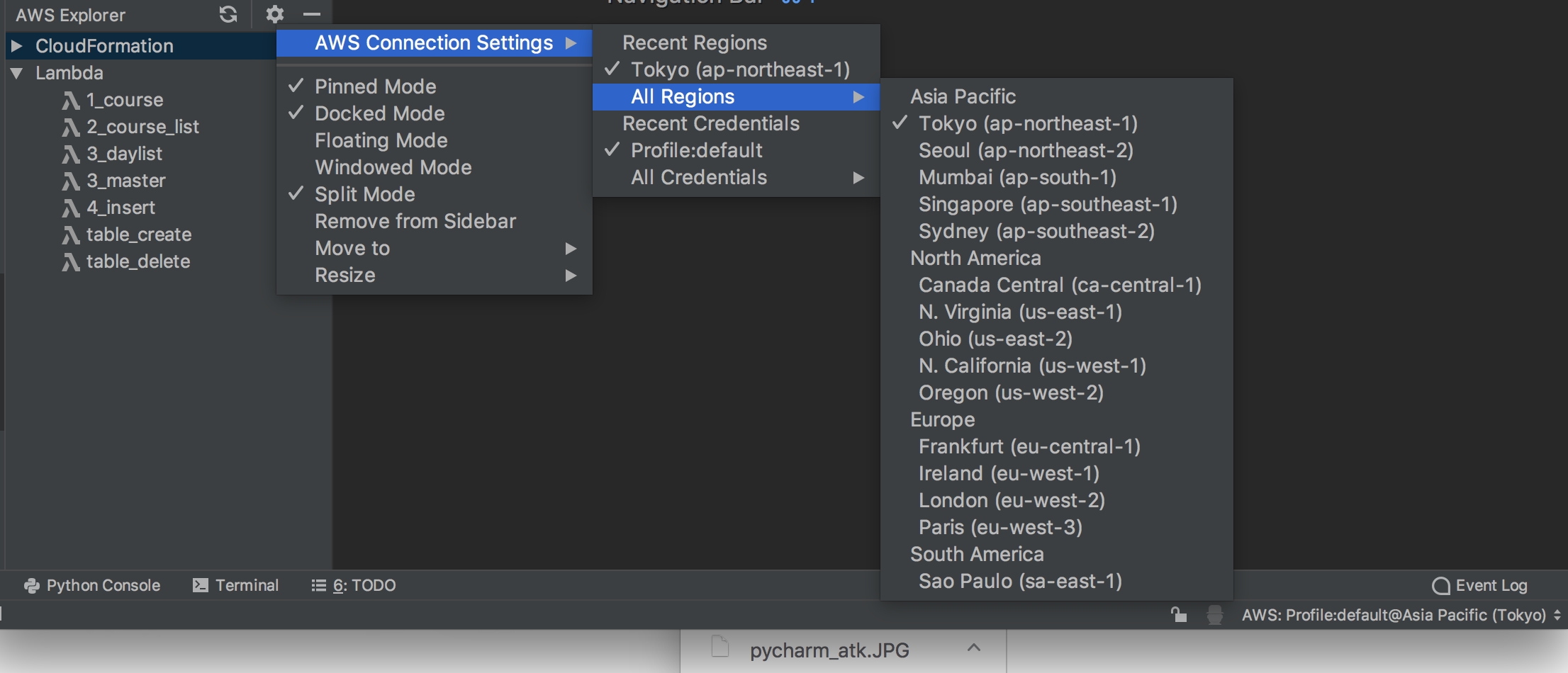The width and height of the screenshot is (1568, 673).
Task: Collapse the Lambda tree node
Action: pos(17,73)
